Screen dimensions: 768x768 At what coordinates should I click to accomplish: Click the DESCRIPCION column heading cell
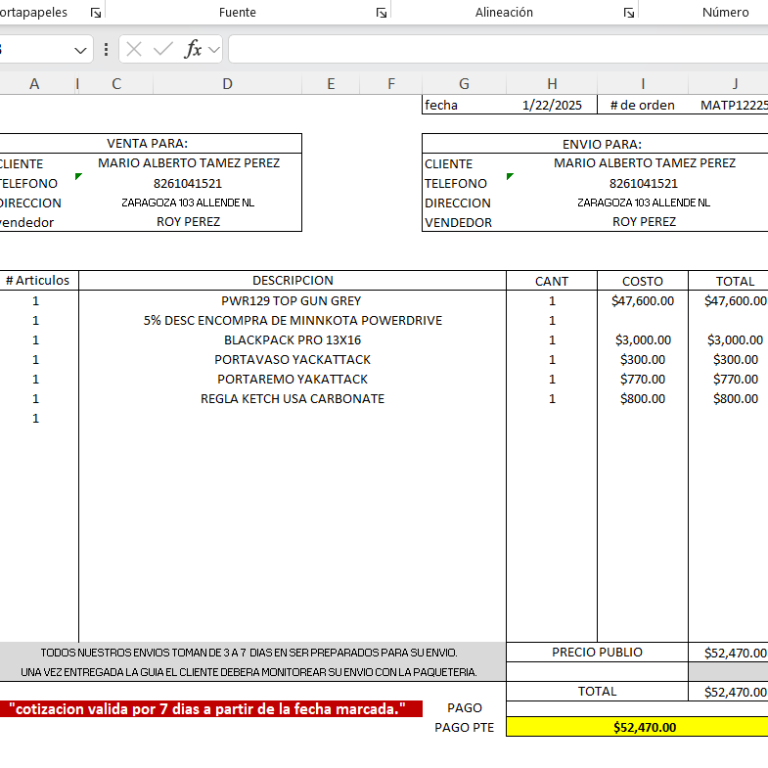tap(292, 280)
